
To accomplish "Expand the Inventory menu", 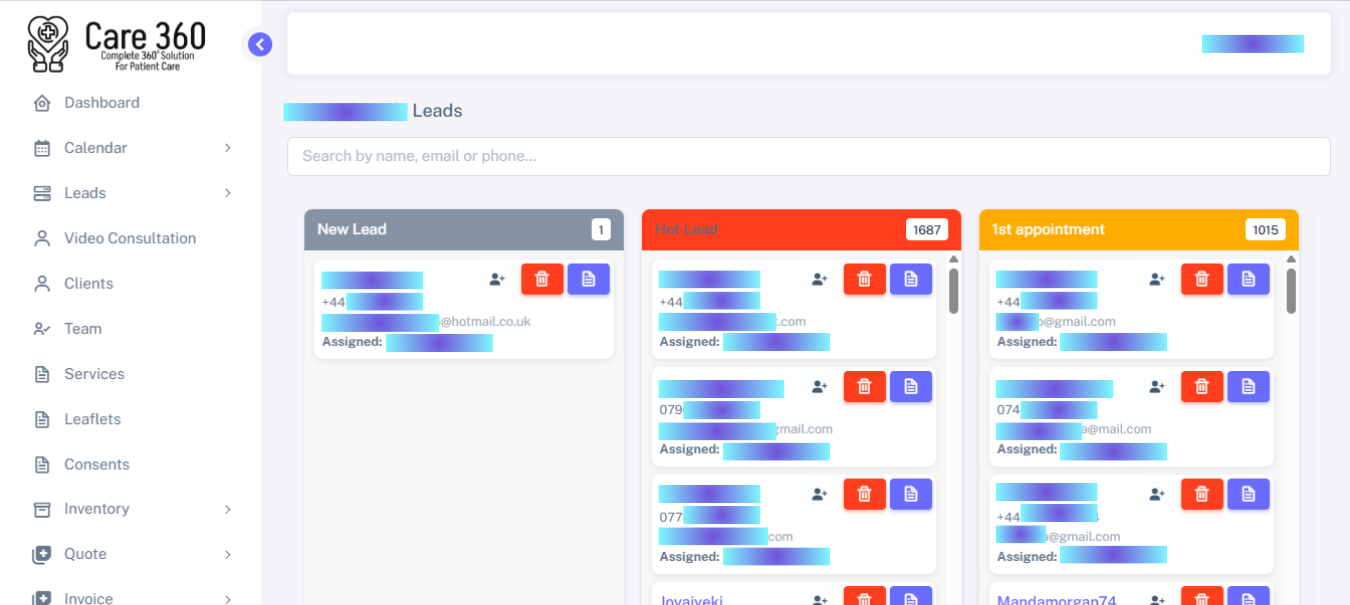I will point(227,509).
